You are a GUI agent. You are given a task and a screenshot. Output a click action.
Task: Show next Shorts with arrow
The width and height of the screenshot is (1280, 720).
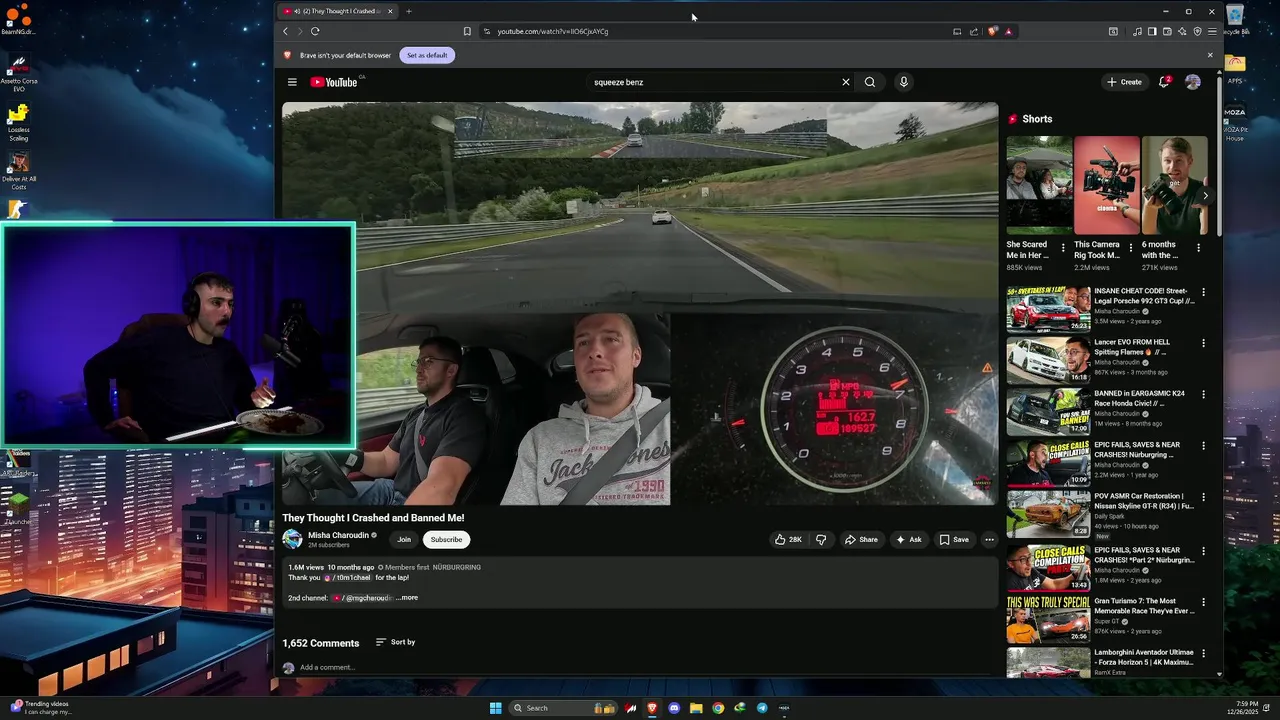pyautogui.click(x=1205, y=196)
